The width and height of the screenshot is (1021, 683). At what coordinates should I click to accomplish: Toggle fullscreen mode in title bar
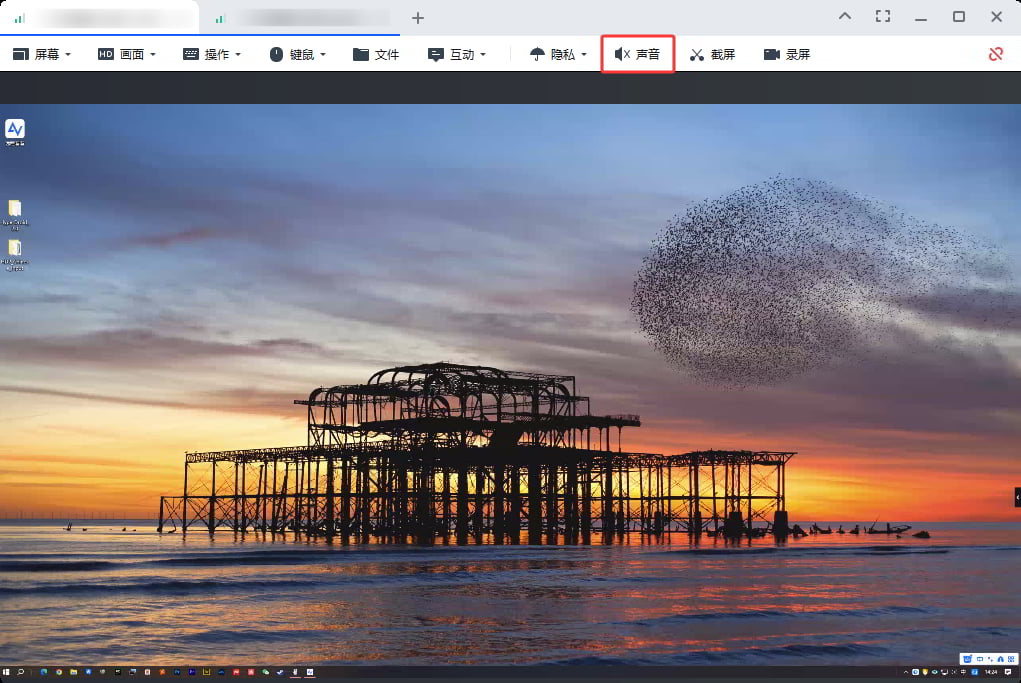click(x=882, y=16)
